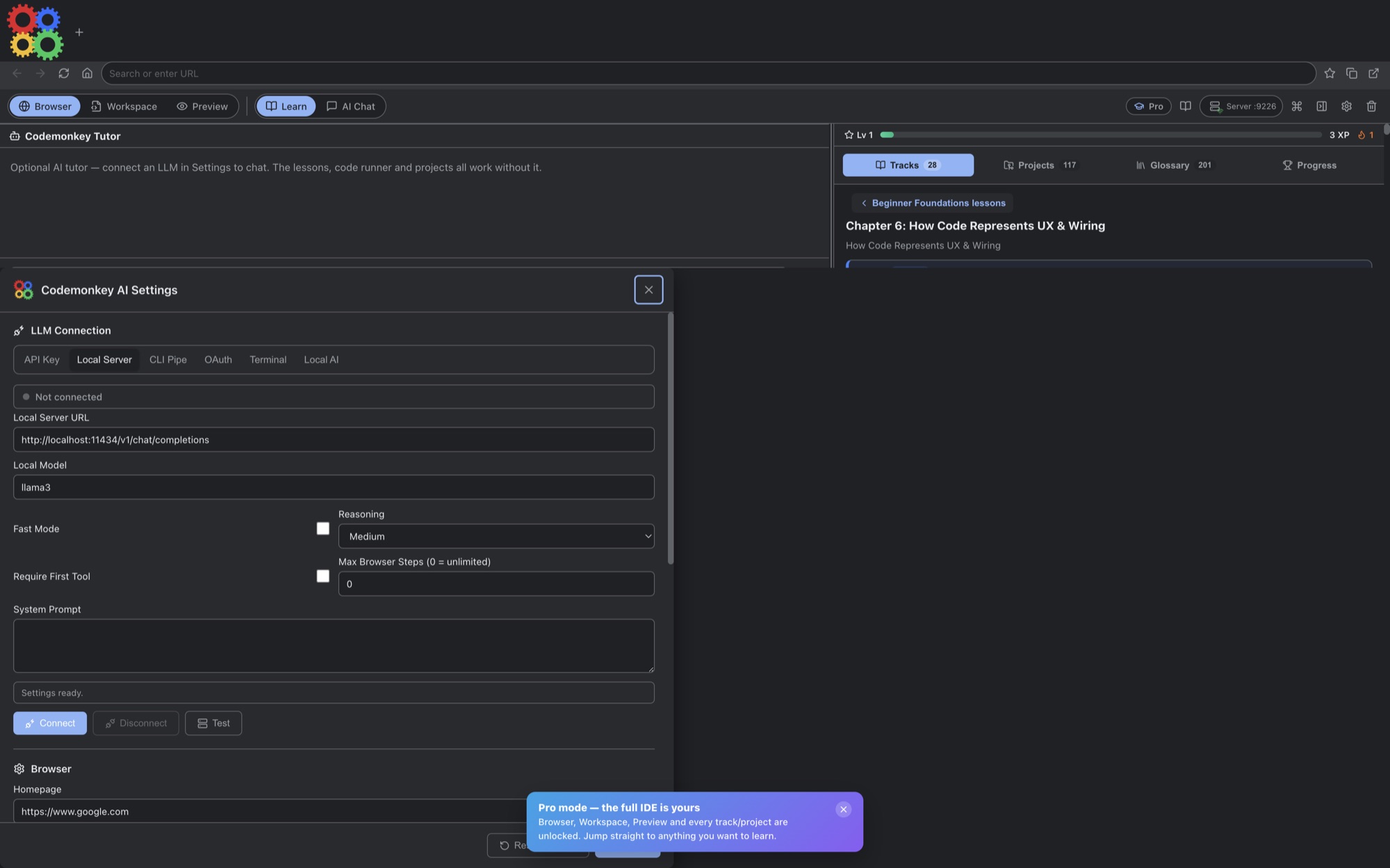1390x868 pixels.
Task: Click the open book icon next to Pro
Action: click(1186, 106)
